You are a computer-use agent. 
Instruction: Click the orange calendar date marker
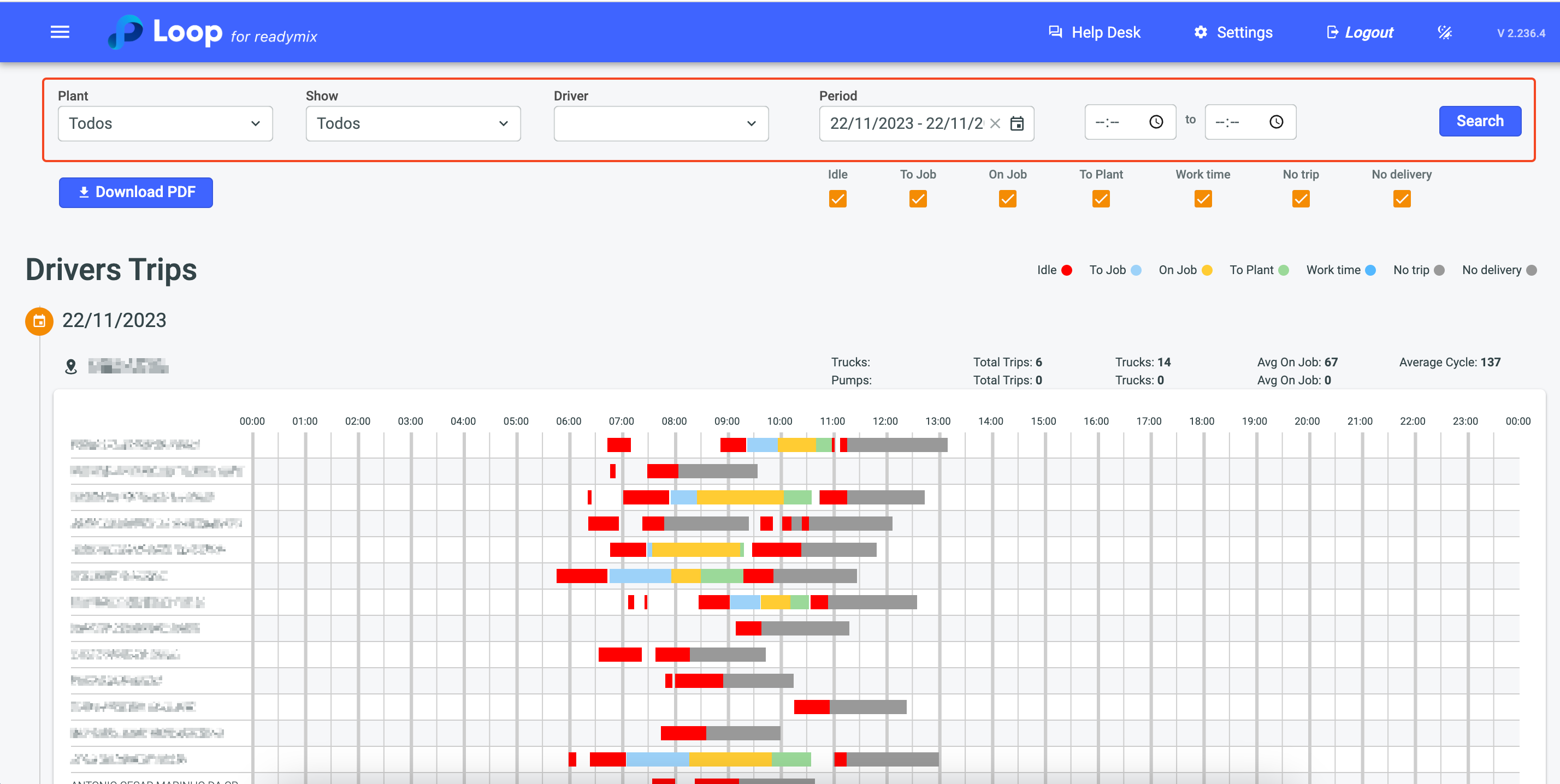[x=39, y=321]
